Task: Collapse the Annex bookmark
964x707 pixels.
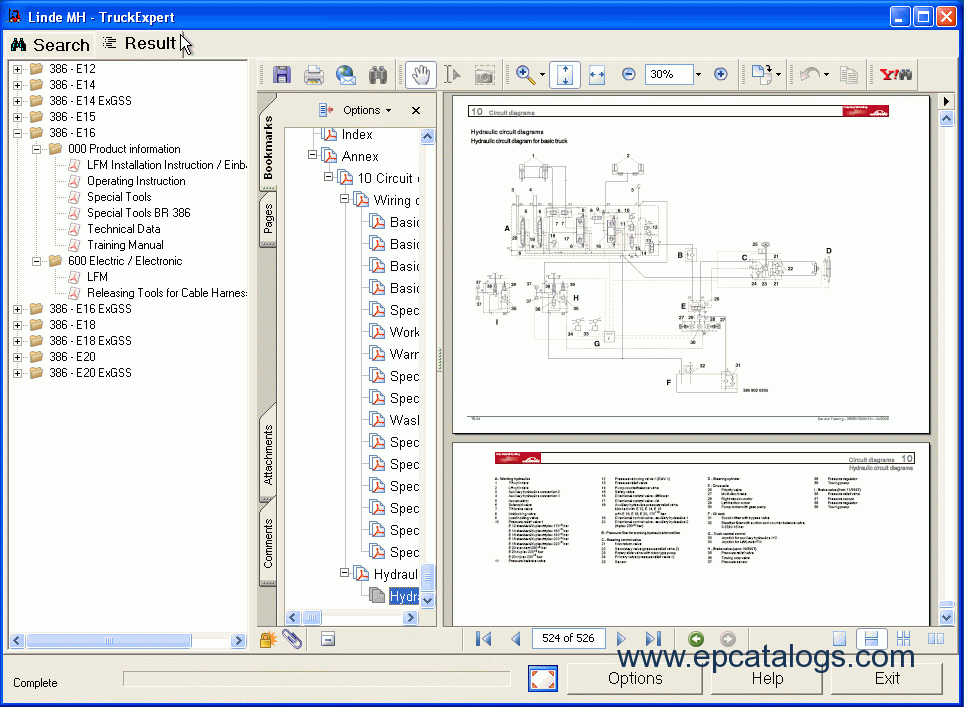Action: click(x=313, y=155)
